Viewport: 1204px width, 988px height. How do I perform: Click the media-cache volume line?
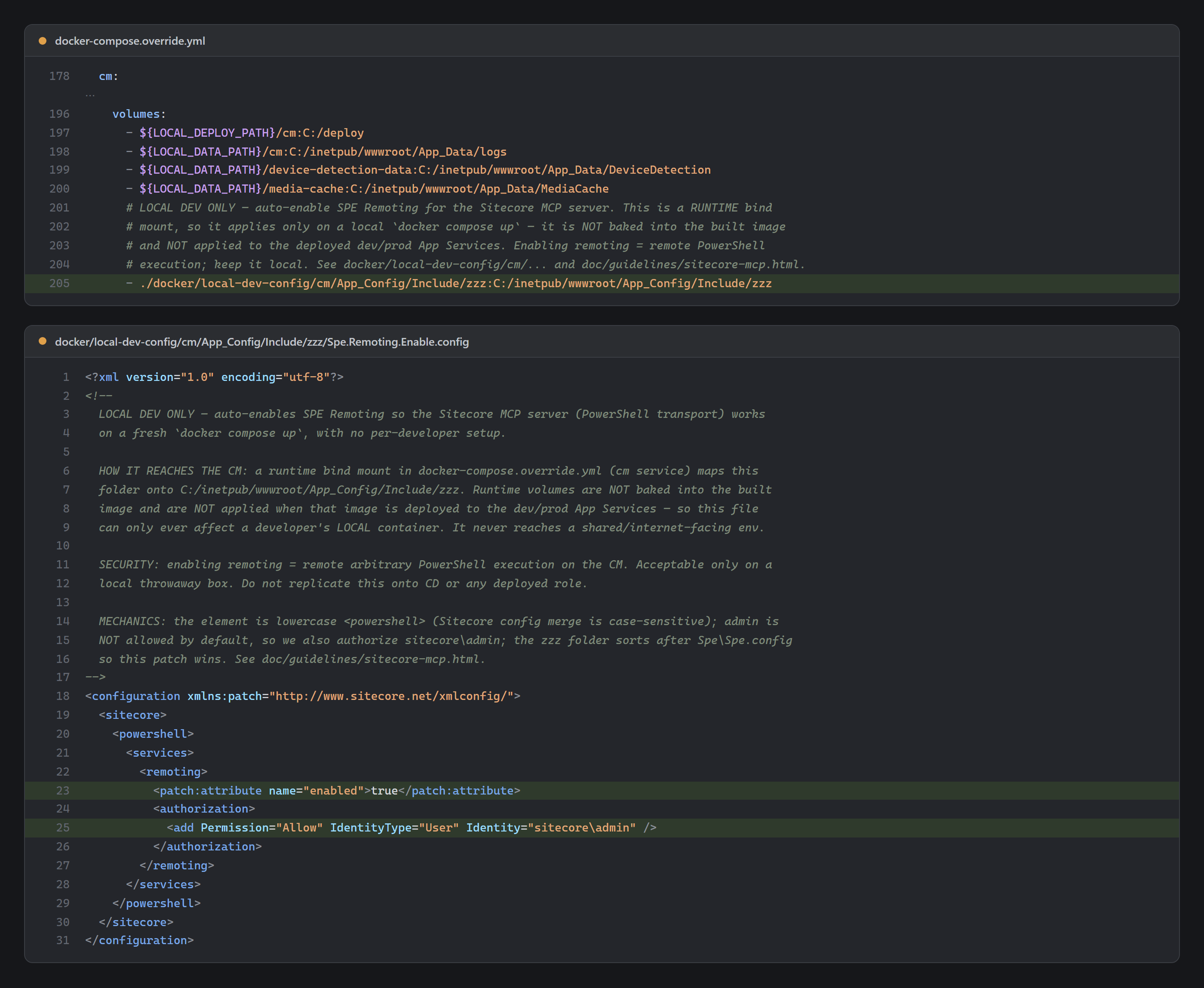coord(367,189)
